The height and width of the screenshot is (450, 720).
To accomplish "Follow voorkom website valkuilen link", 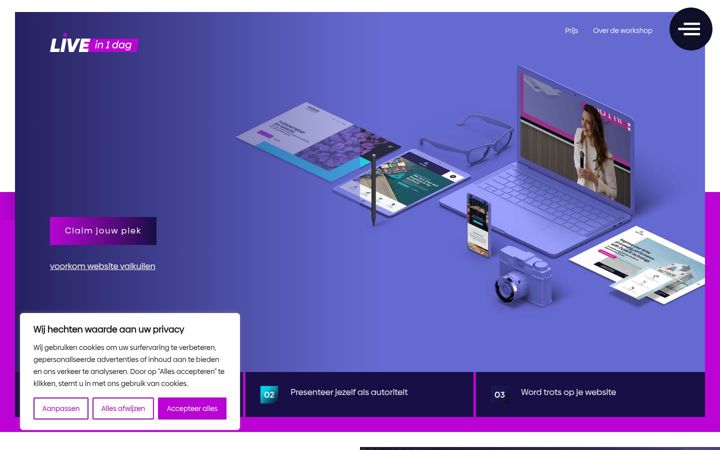I will 102,266.
